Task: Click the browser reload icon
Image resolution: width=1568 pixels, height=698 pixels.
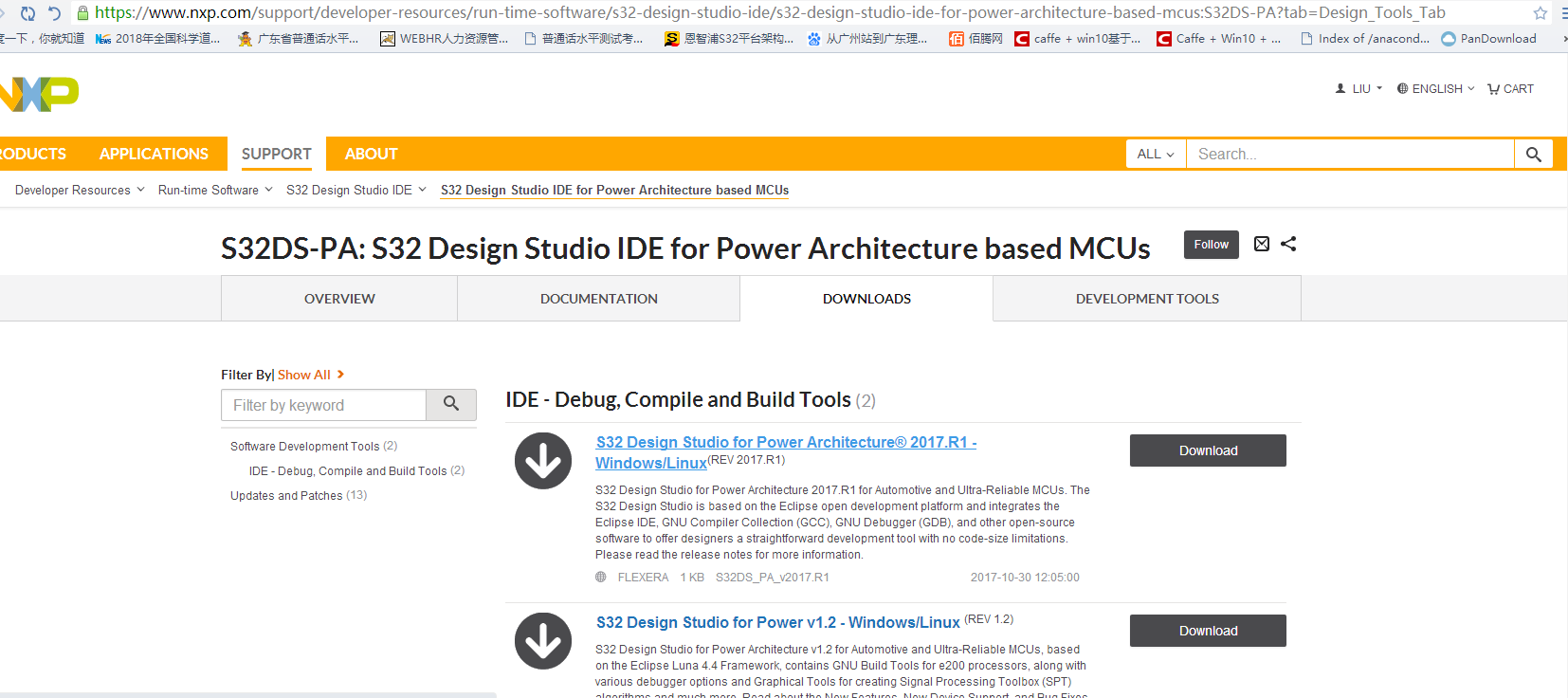Action: point(27,13)
